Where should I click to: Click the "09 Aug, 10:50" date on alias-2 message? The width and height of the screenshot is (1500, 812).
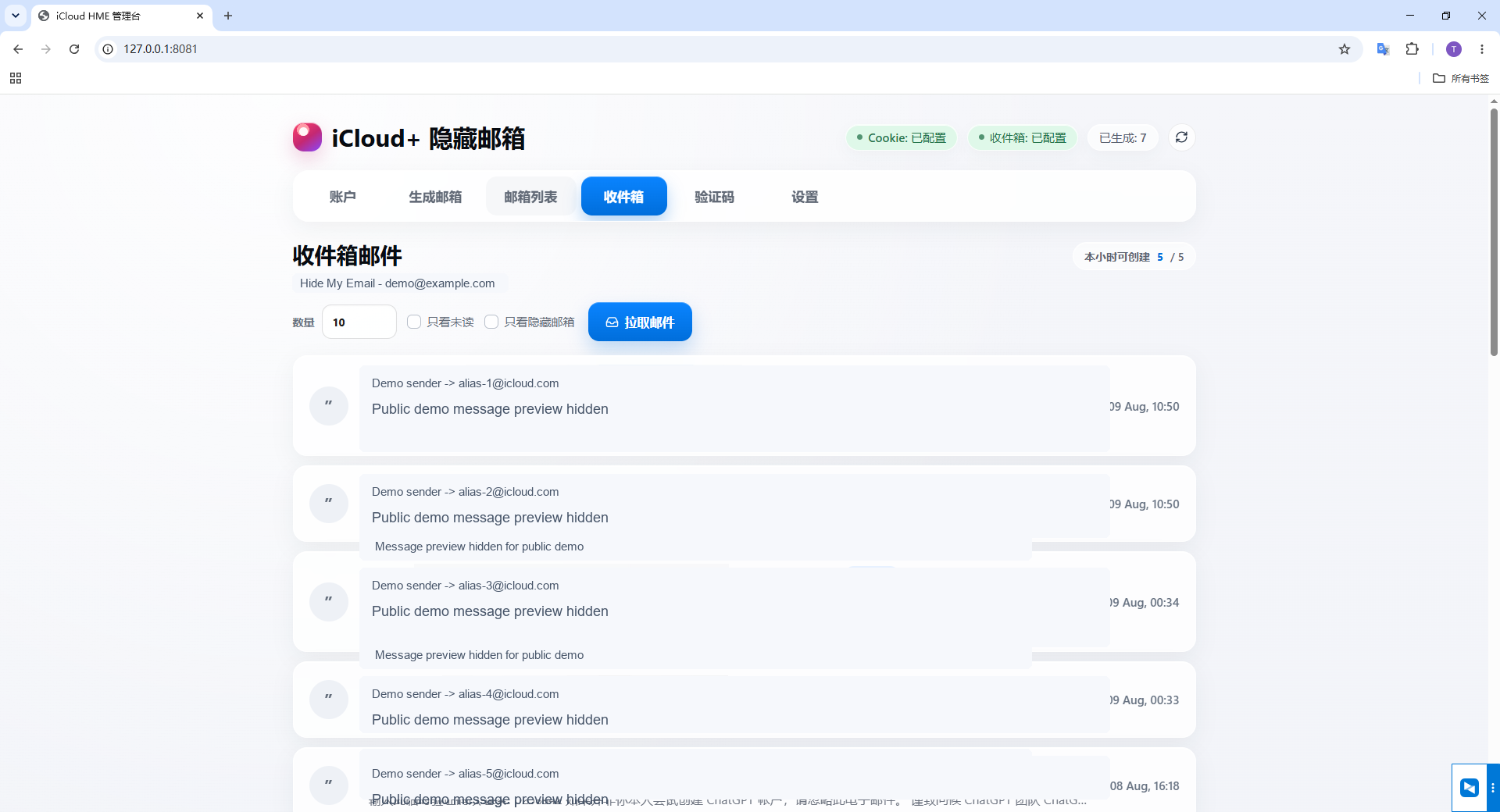click(x=1145, y=504)
